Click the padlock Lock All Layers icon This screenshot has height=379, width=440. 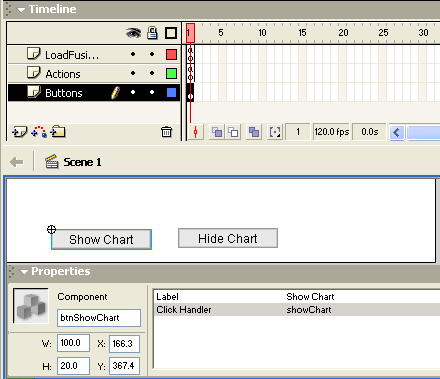(x=152, y=33)
